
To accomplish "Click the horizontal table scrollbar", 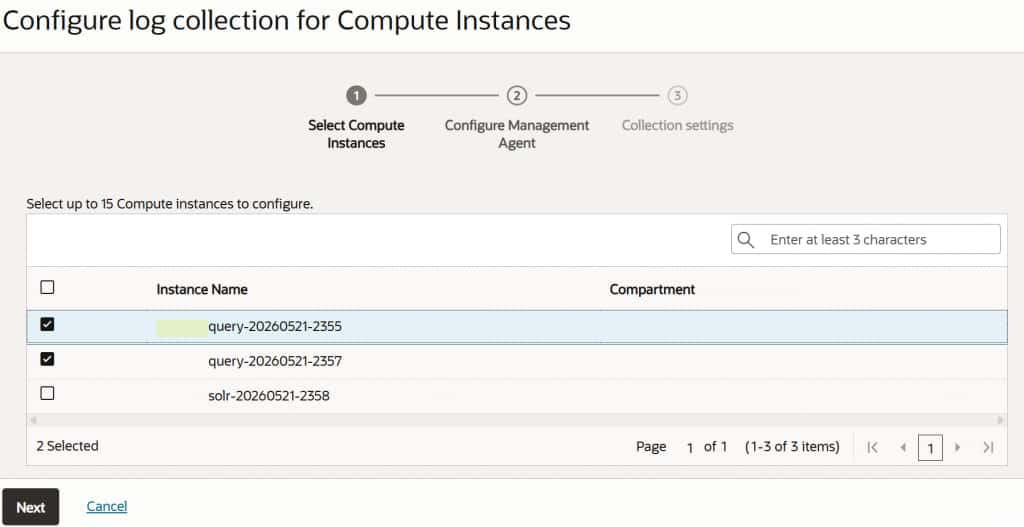I will coord(517,420).
